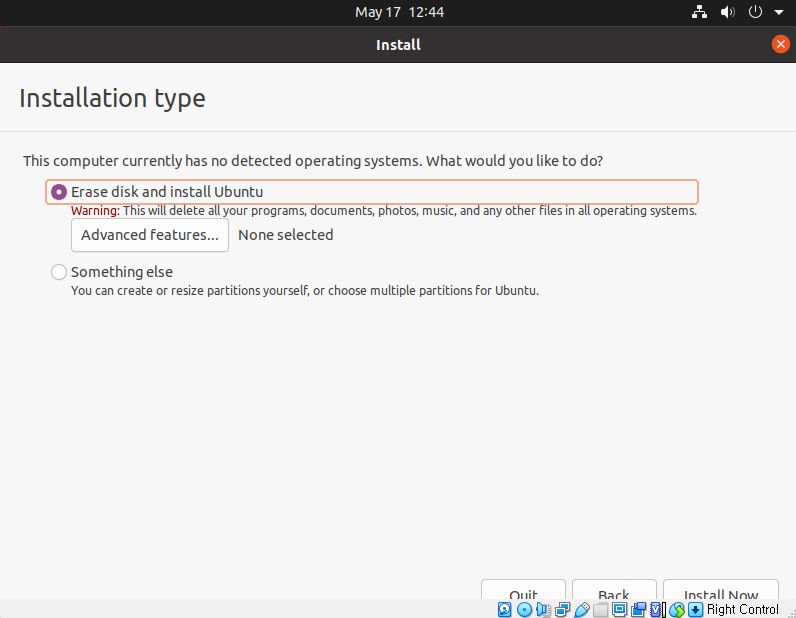Click VirtualBox mouse integration icon
The width and height of the screenshot is (796, 618).
click(x=676, y=609)
